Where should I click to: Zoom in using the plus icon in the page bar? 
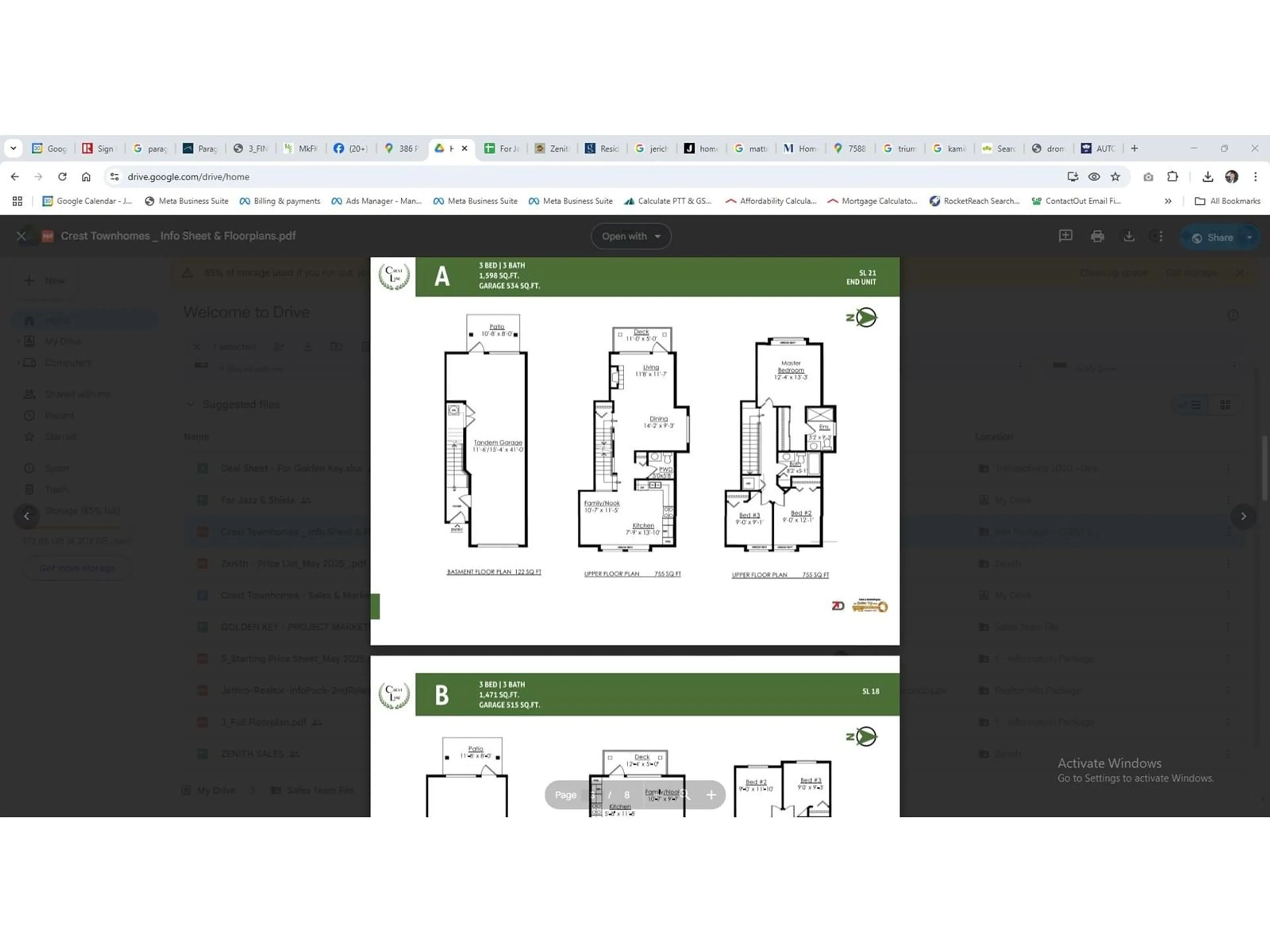coord(711,795)
